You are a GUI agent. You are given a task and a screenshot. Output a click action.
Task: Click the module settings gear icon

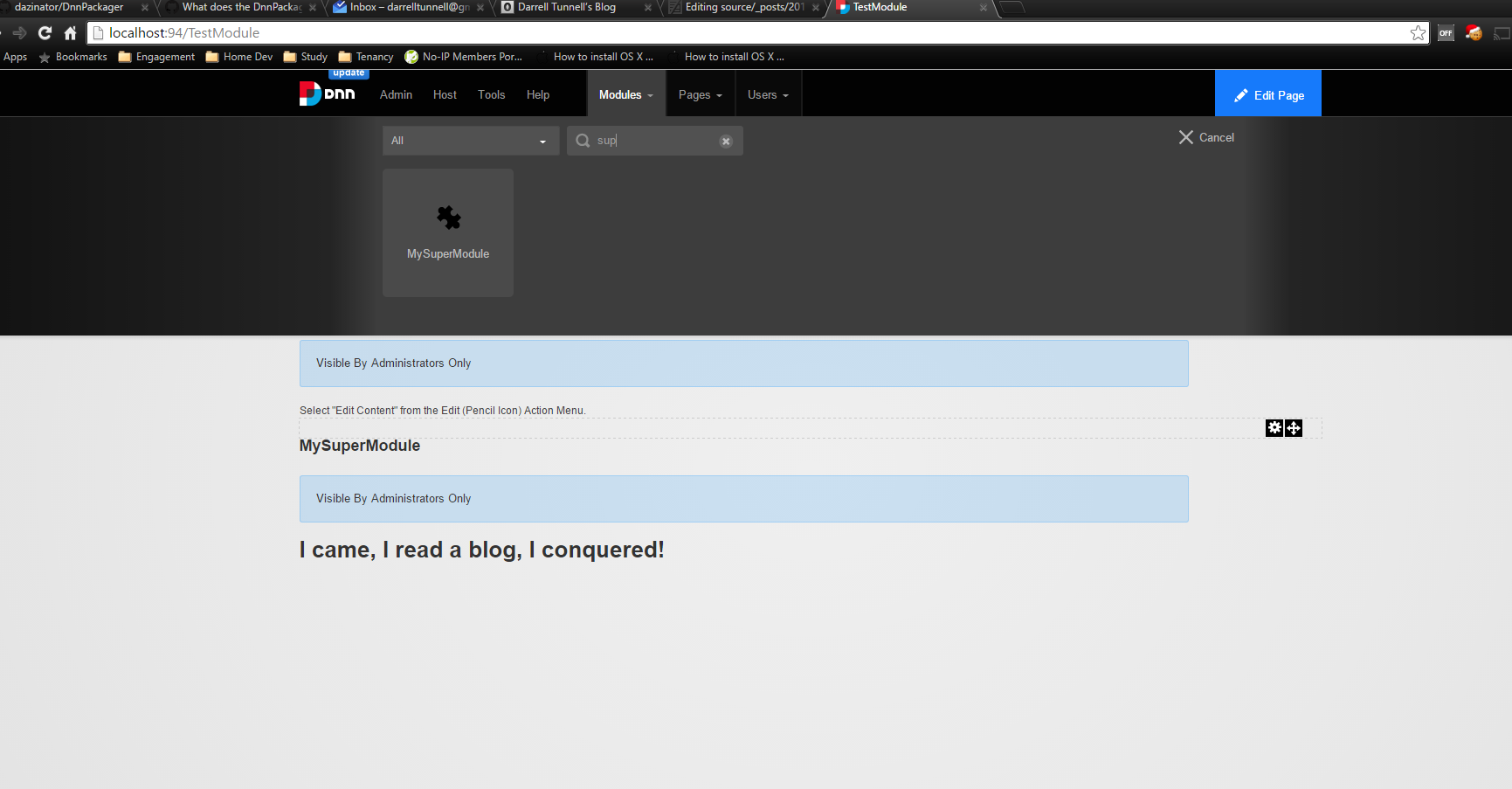coord(1274,428)
